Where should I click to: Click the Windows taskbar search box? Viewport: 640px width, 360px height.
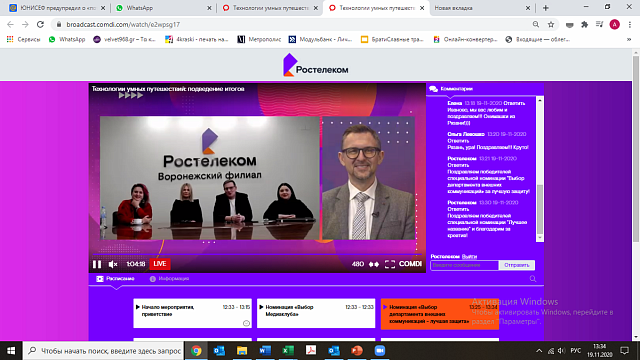click(104, 351)
